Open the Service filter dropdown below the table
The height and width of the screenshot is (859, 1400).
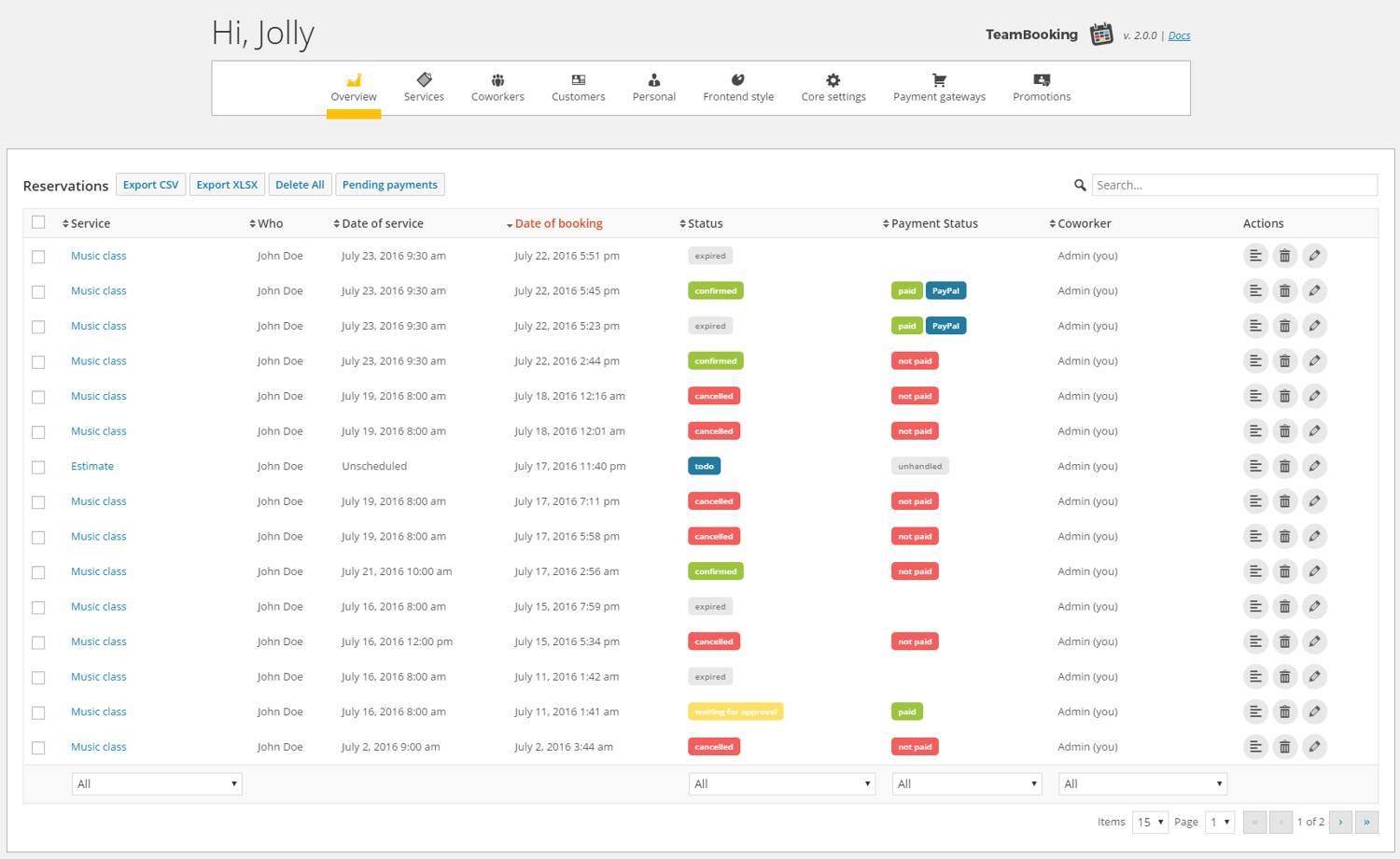(157, 784)
